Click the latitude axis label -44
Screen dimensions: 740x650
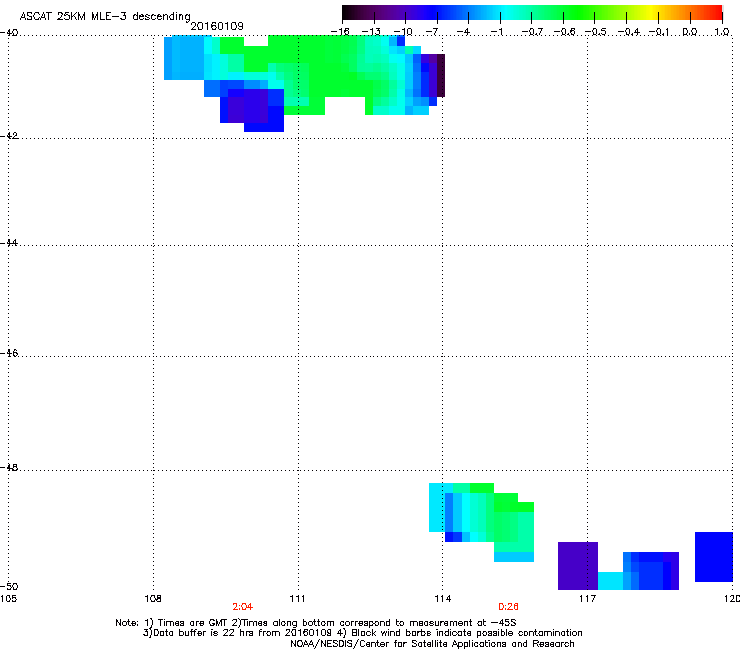(x=9, y=243)
